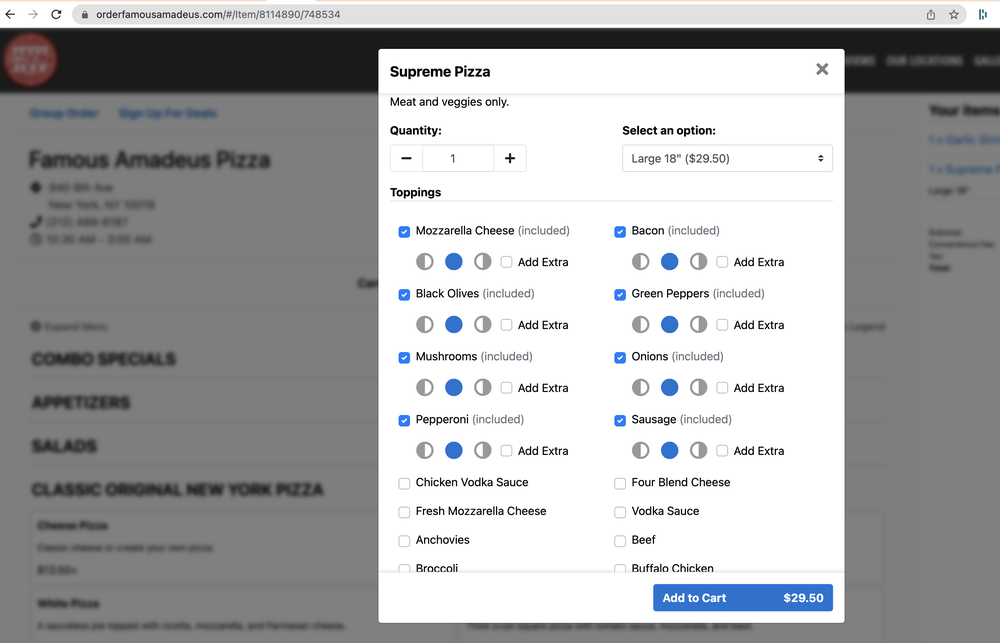Click the minus quantity icon
The width and height of the screenshot is (1000, 643).
406,158
